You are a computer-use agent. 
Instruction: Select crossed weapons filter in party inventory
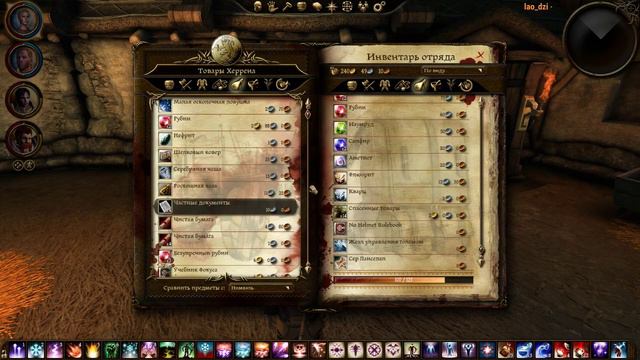[x=368, y=85]
